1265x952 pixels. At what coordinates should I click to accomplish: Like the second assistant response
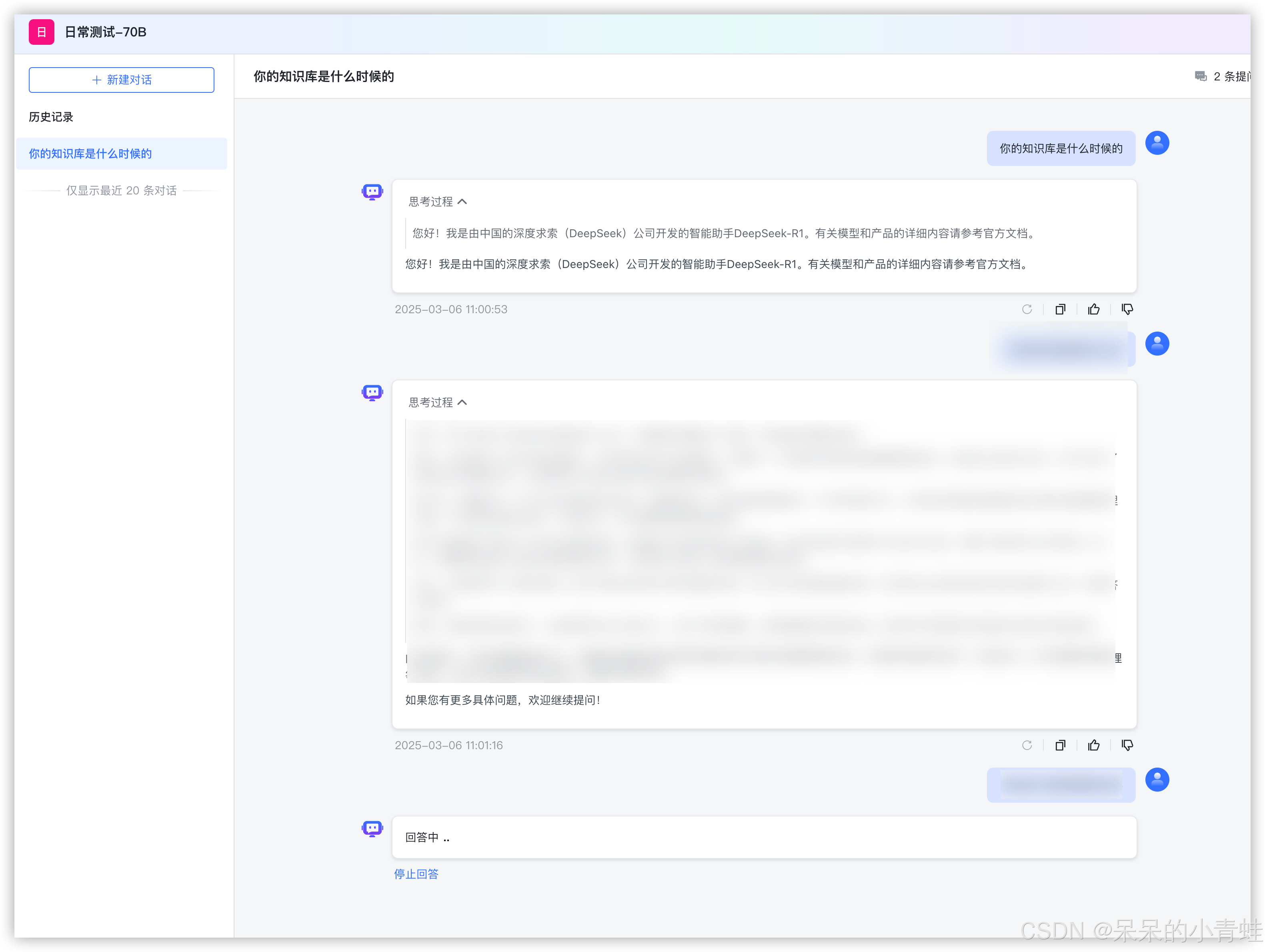pos(1093,745)
